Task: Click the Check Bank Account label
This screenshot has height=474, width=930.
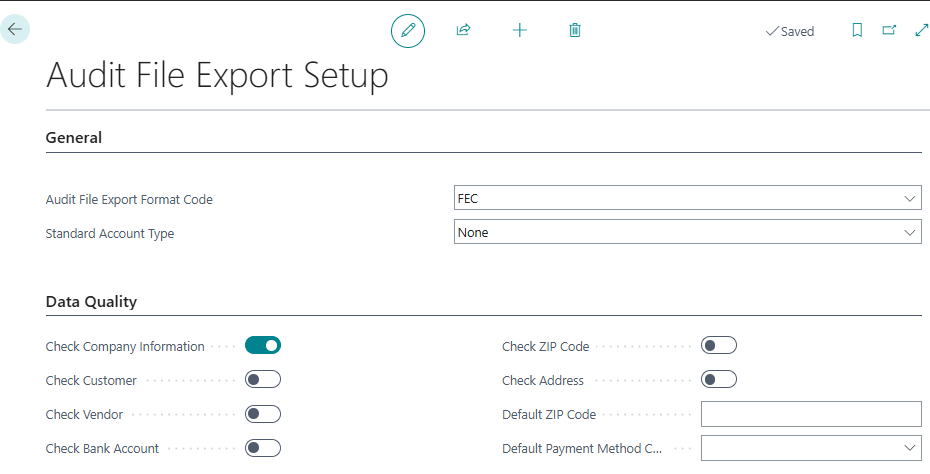Action: [x=102, y=448]
